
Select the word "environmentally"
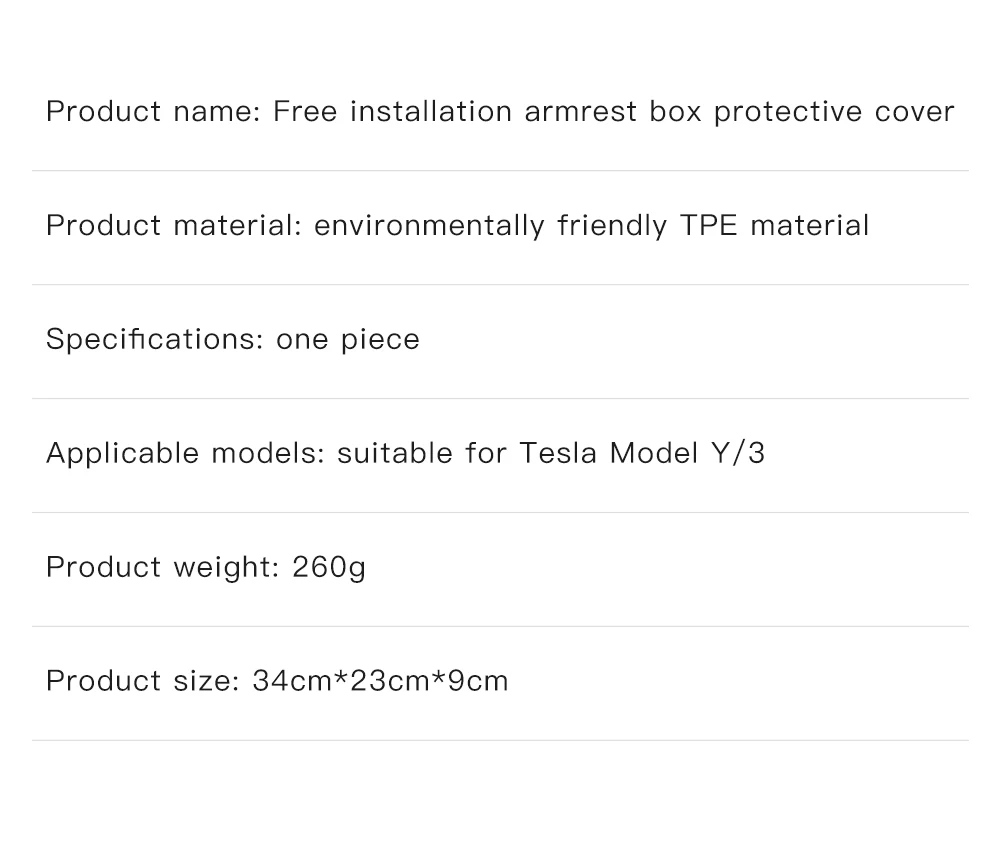click(429, 225)
